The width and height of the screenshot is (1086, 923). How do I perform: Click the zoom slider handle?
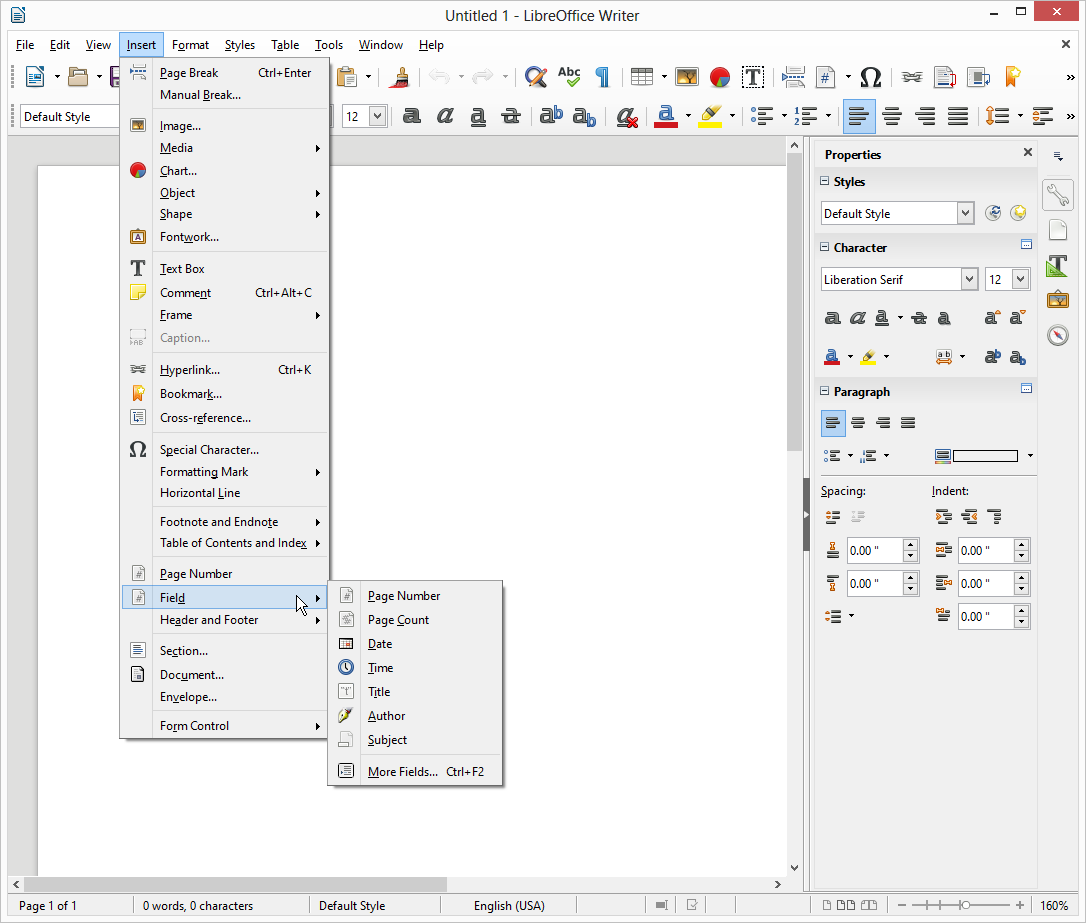964,905
